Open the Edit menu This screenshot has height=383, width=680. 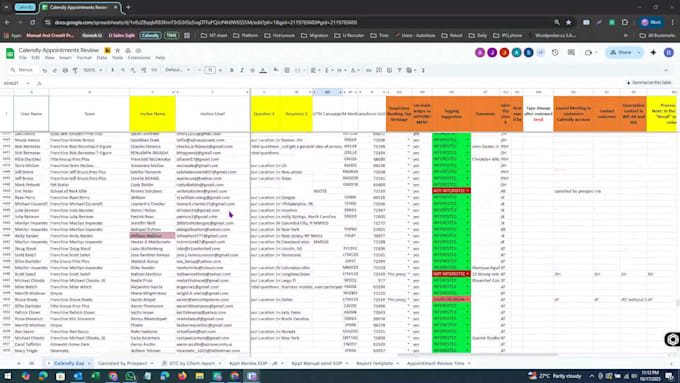pyautogui.click(x=35, y=58)
